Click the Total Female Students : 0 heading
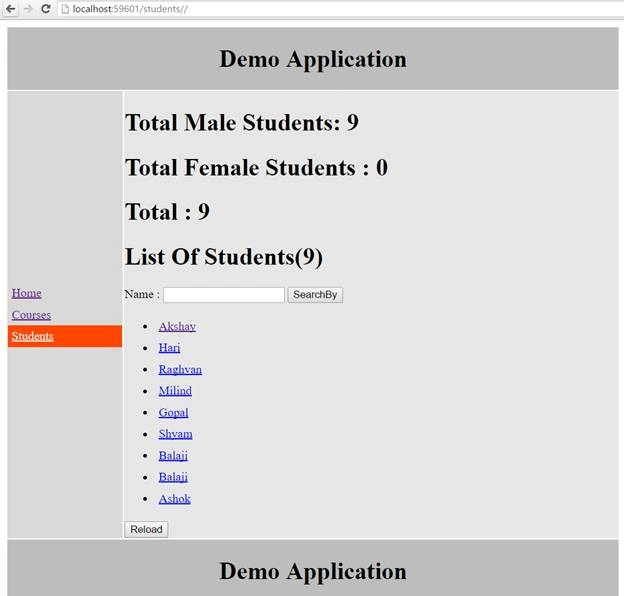This screenshot has width=624, height=596. (x=256, y=167)
